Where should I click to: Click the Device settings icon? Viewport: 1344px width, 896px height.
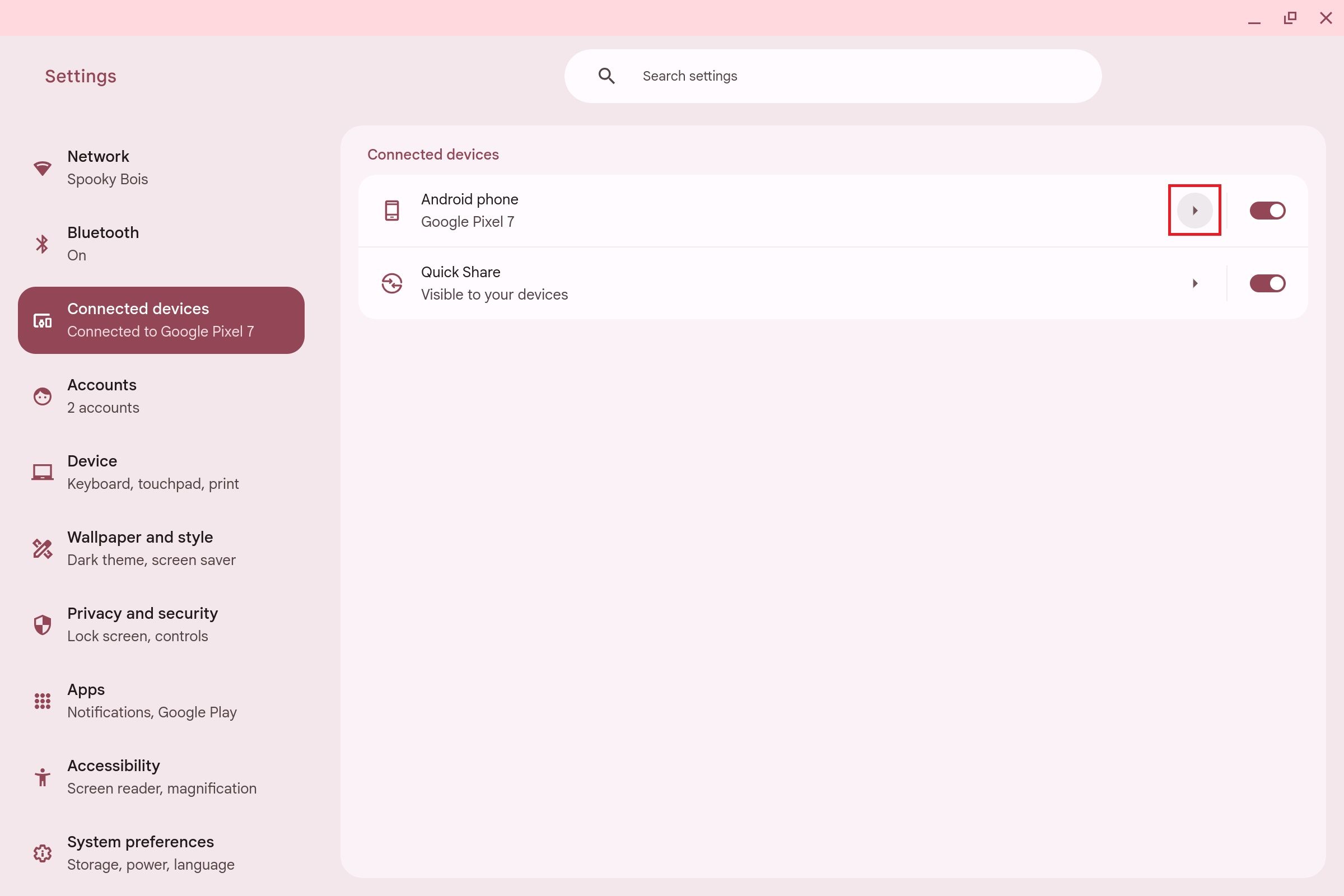tap(41, 472)
